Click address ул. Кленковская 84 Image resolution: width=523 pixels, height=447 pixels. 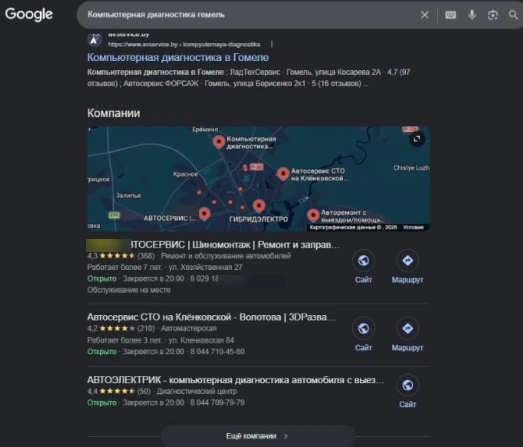[x=201, y=340]
